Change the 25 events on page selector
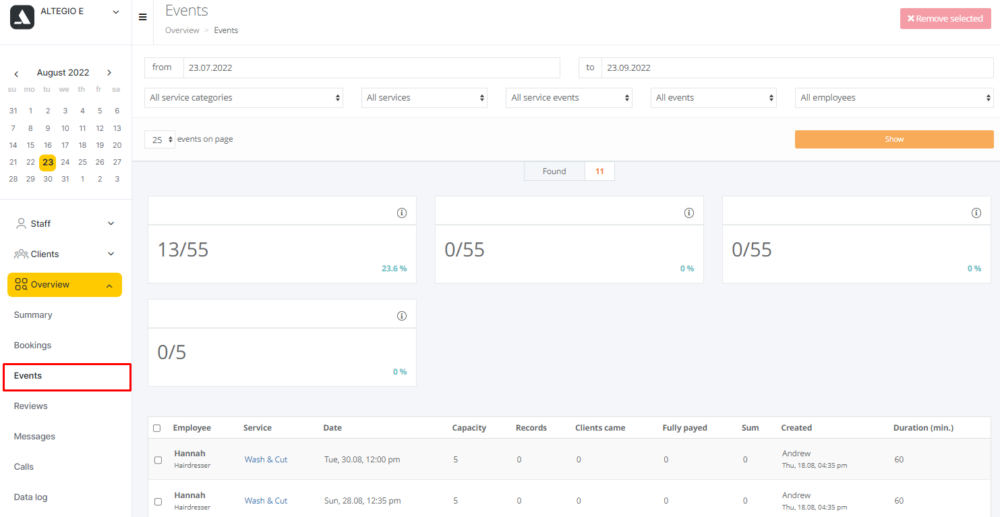This screenshot has width=1000, height=517. [159, 140]
